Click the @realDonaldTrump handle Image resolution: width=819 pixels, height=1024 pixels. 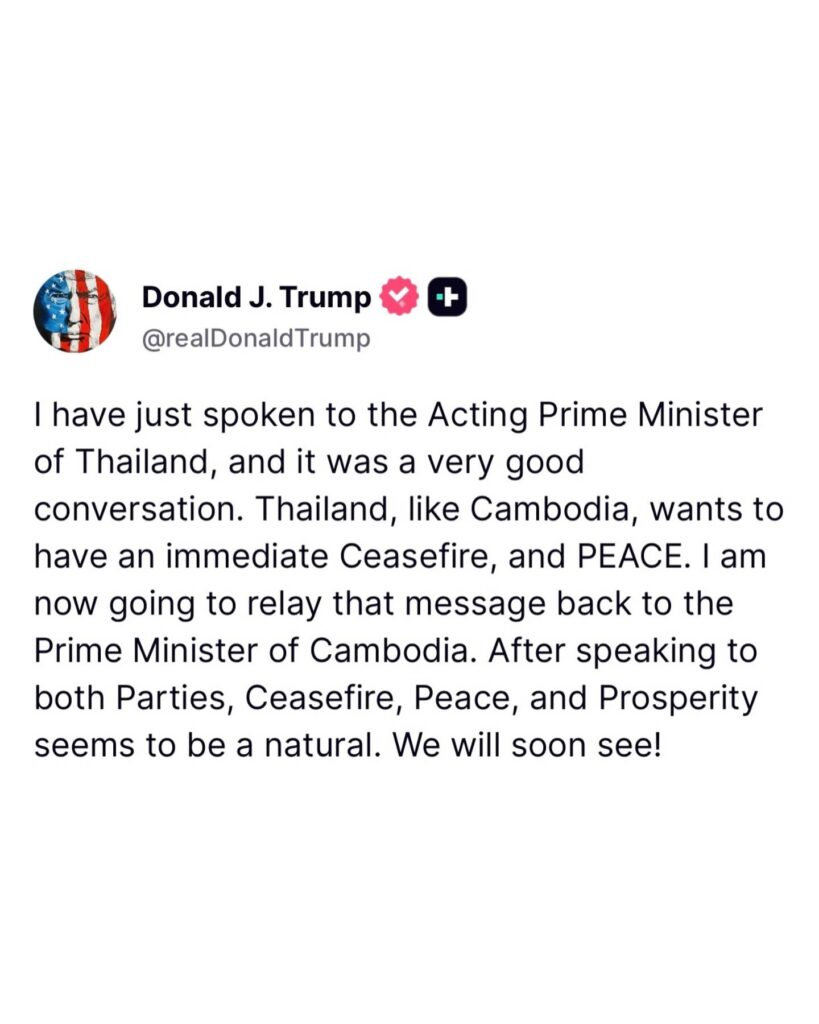(x=256, y=338)
